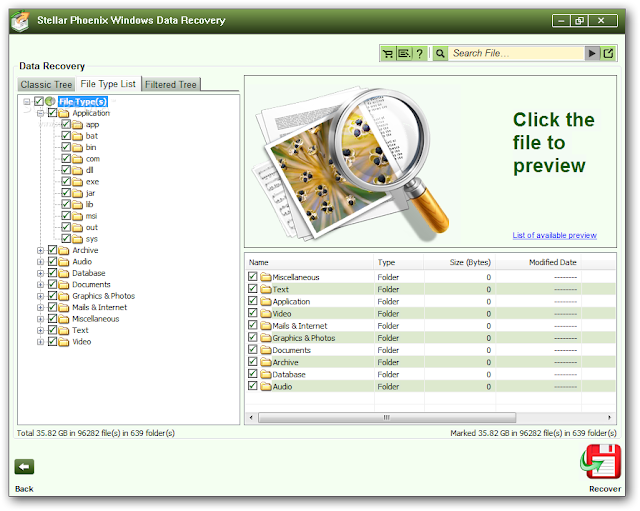
Task: Uncheck the Archive checkbox in file list
Action: pos(253,361)
